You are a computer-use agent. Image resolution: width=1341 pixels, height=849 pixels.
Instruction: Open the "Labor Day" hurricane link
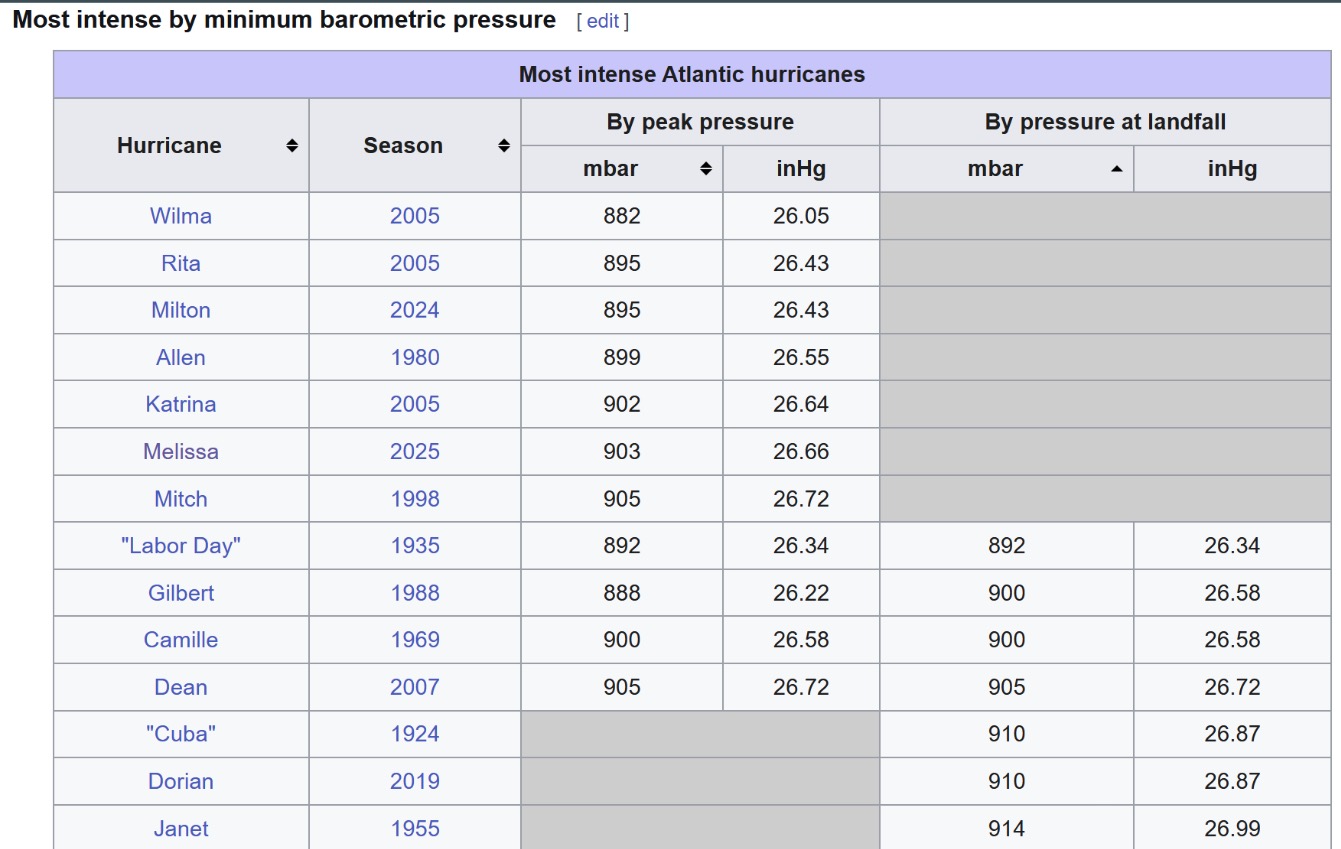click(181, 546)
